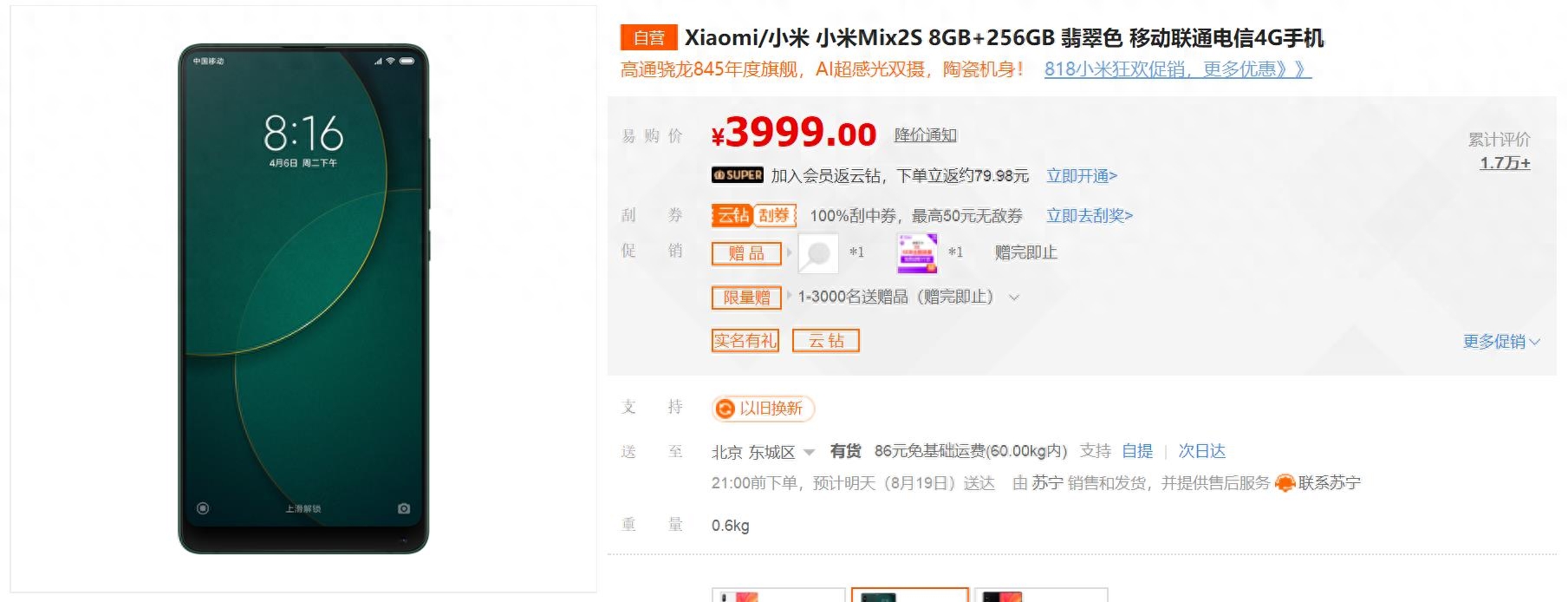Viewport: 1568px width, 602px height.
Task: Open the 818小米狂欢促销 promotion link
Action: click(1178, 69)
